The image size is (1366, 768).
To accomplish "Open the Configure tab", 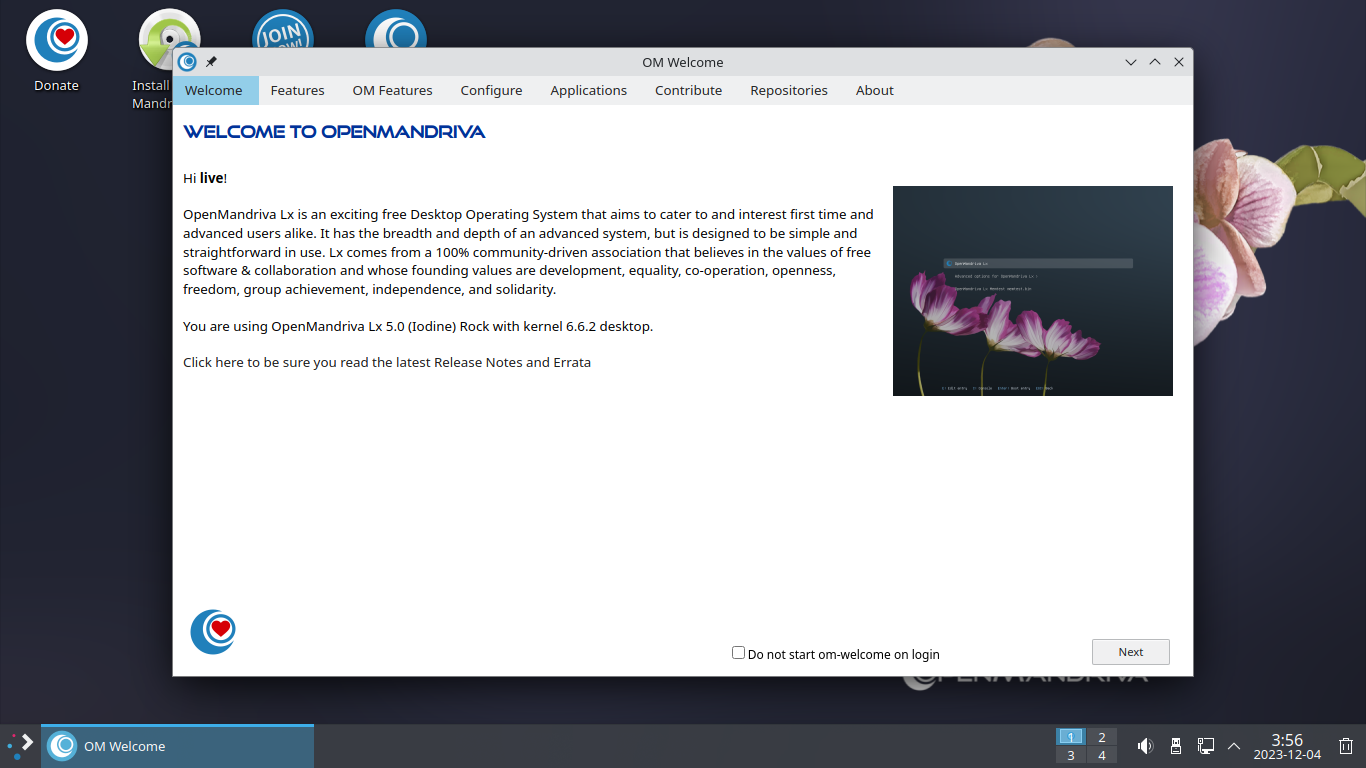I will point(491,90).
